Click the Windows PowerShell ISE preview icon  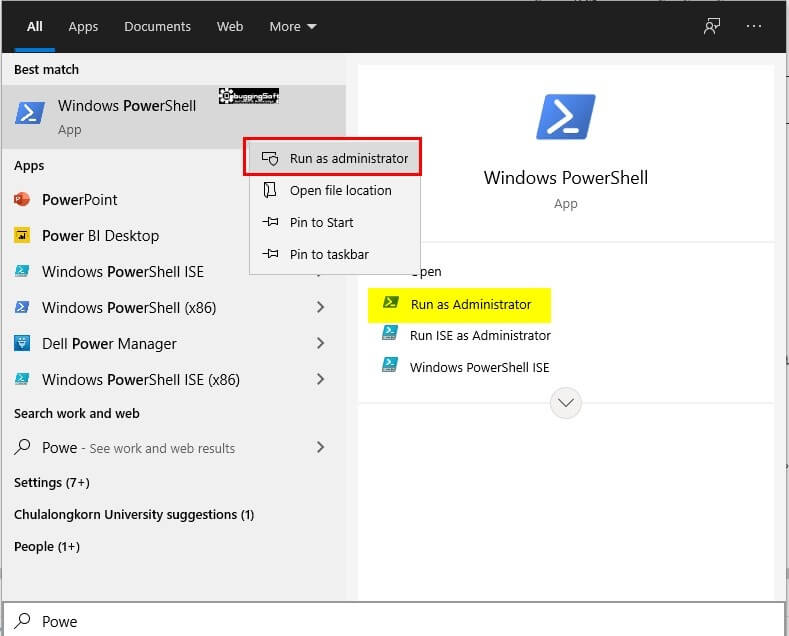[x=390, y=364]
